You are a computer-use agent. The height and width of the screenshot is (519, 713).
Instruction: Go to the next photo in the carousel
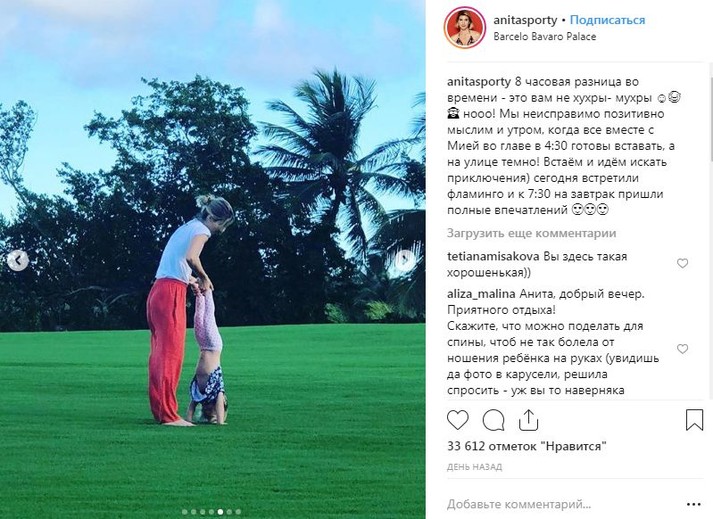[x=404, y=261]
